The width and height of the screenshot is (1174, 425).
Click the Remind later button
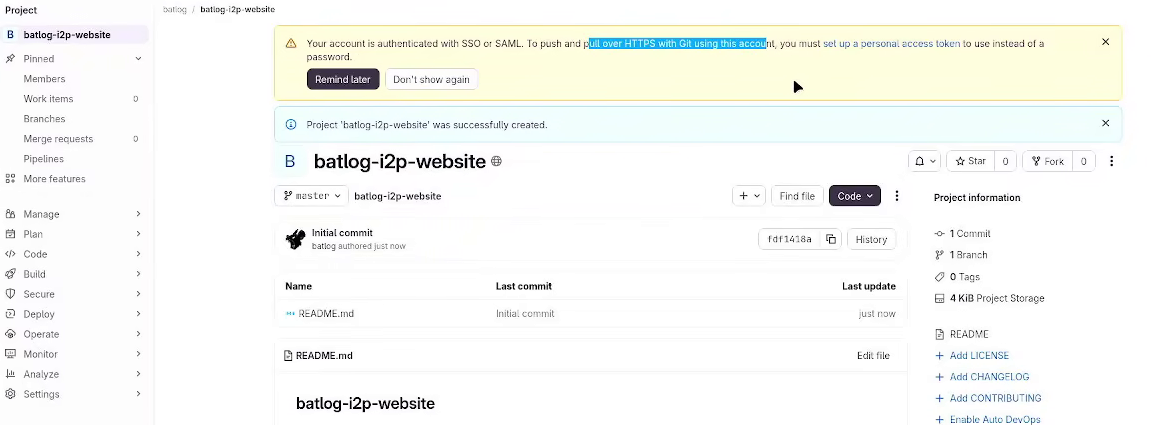[x=343, y=79]
